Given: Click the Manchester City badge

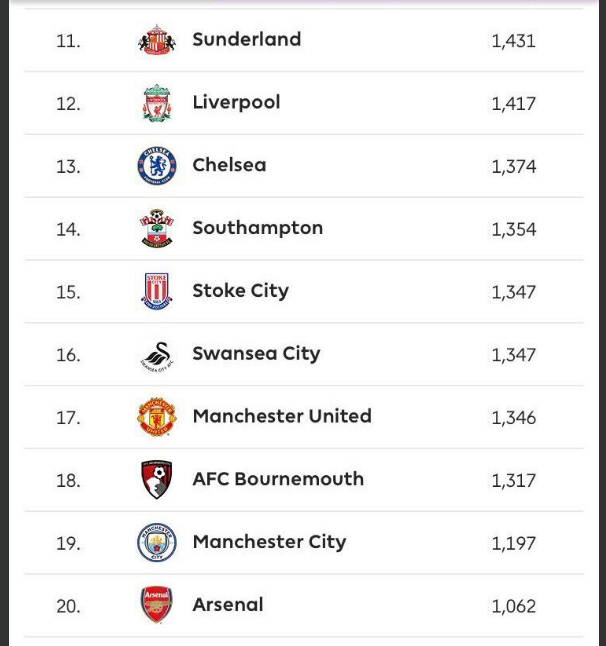Looking at the screenshot, I should (157, 543).
